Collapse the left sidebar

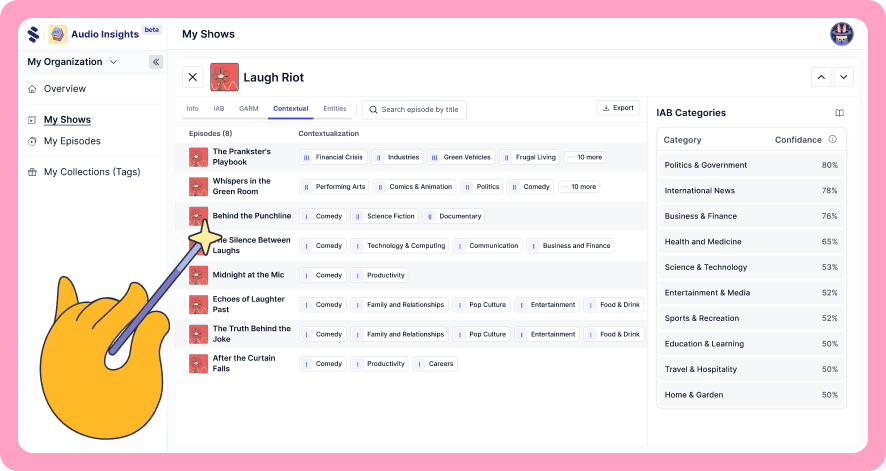[x=156, y=62]
